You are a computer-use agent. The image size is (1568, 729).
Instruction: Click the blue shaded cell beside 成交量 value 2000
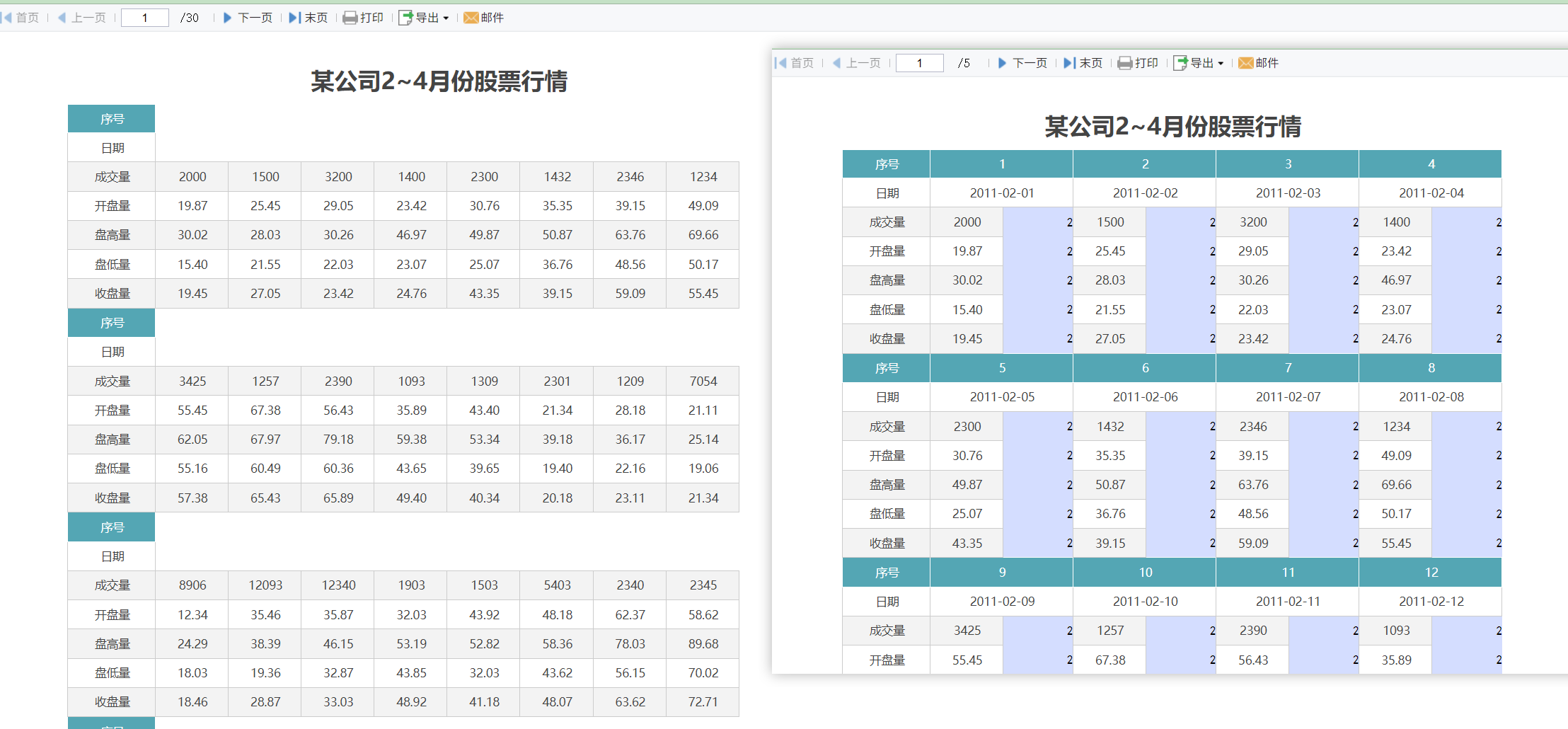(x=1037, y=222)
